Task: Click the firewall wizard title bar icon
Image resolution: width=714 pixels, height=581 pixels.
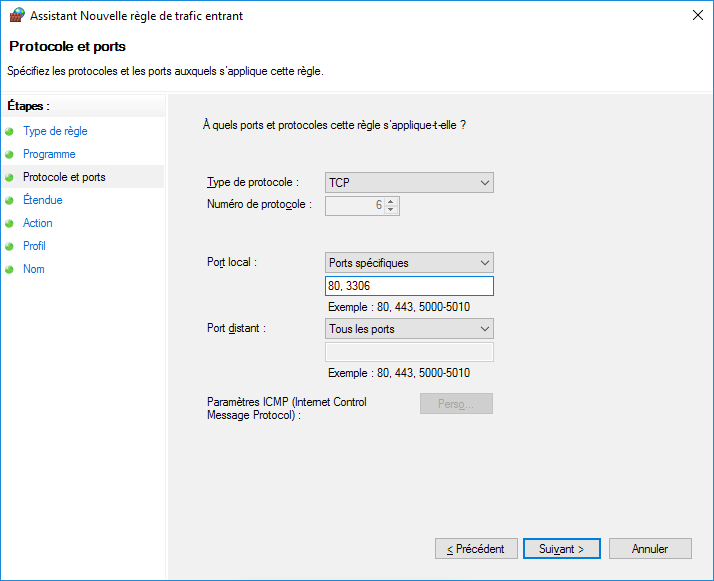Action: coord(16,16)
